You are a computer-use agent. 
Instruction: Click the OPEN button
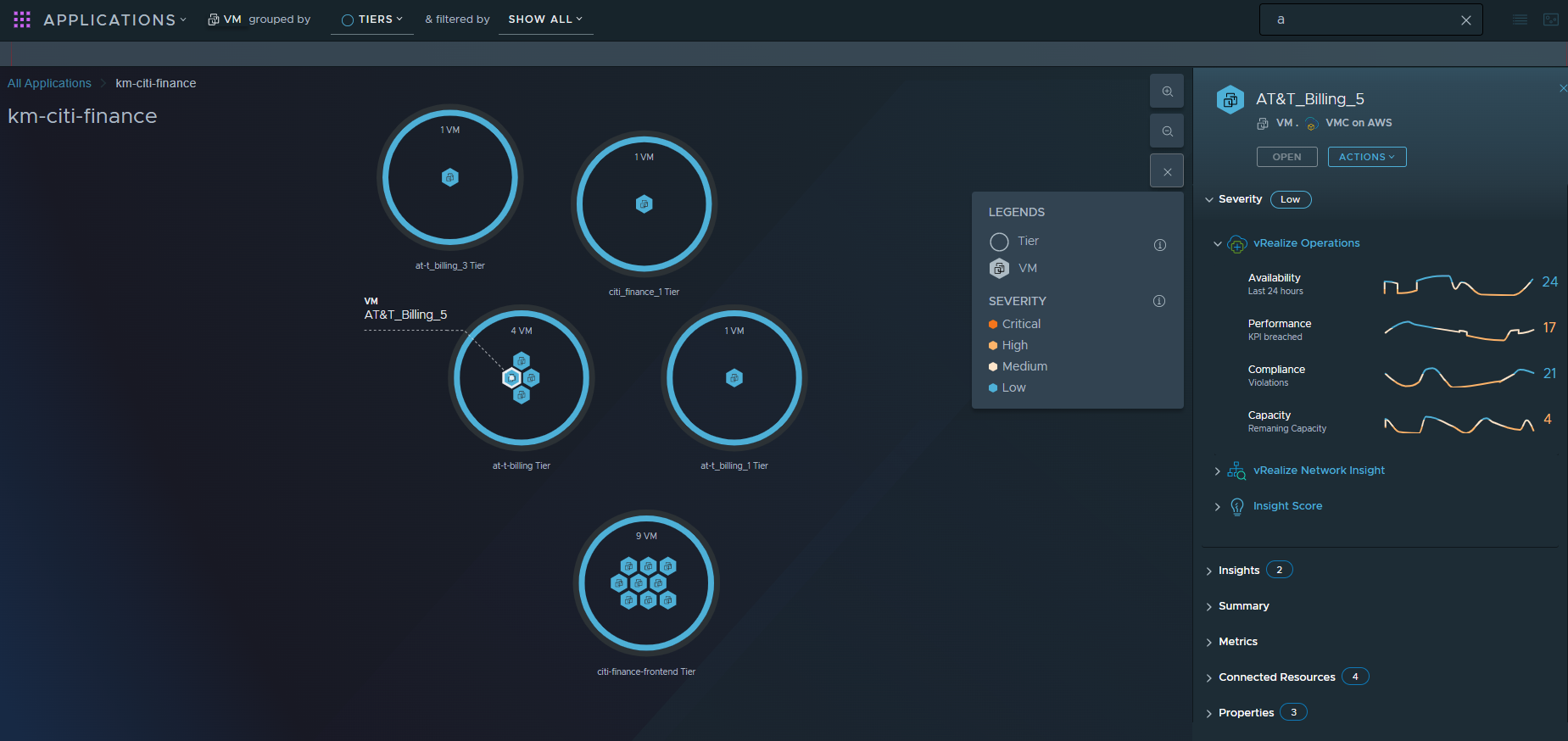click(x=1287, y=157)
